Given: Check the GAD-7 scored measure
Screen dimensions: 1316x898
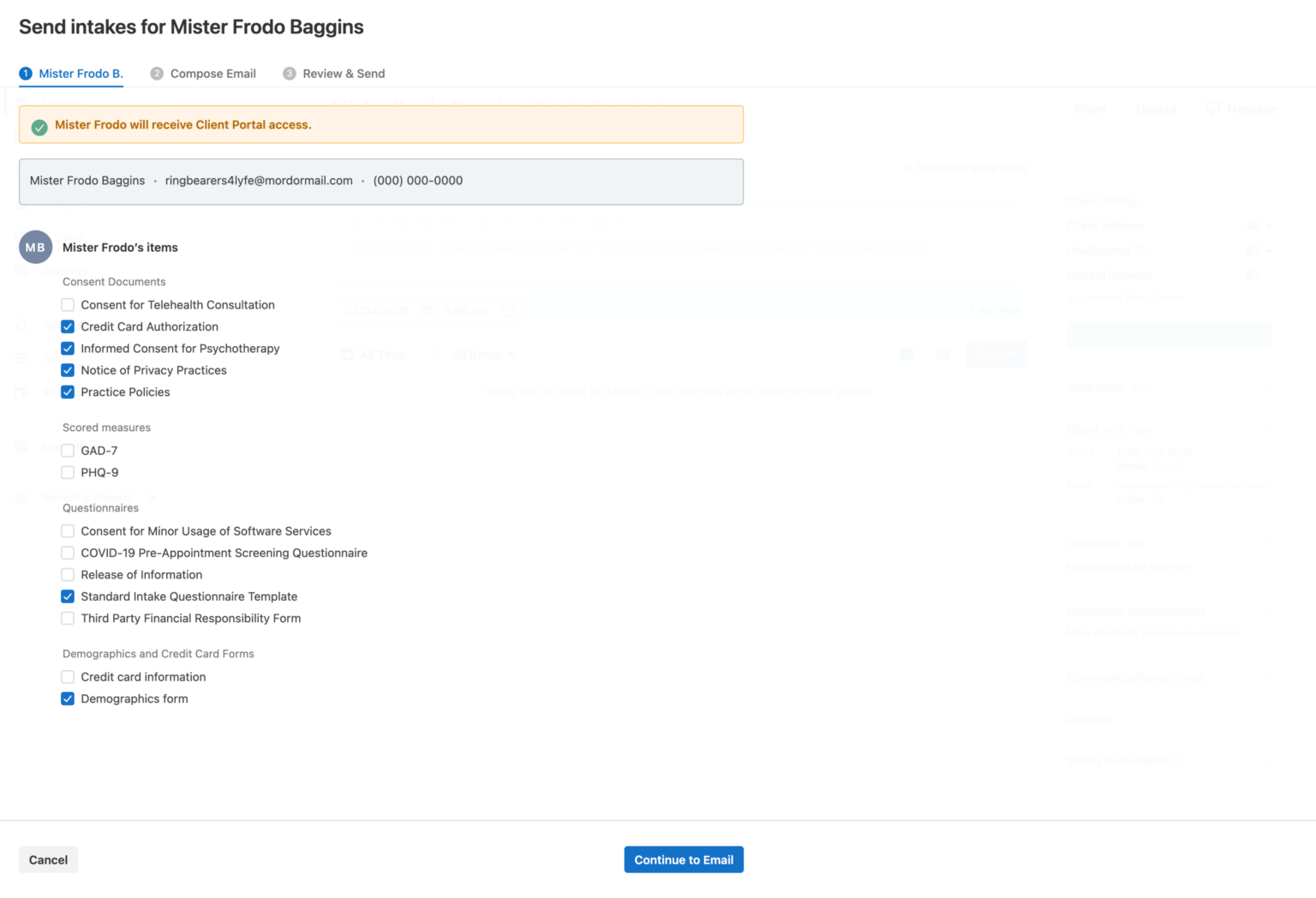Looking at the screenshot, I should pos(68,450).
